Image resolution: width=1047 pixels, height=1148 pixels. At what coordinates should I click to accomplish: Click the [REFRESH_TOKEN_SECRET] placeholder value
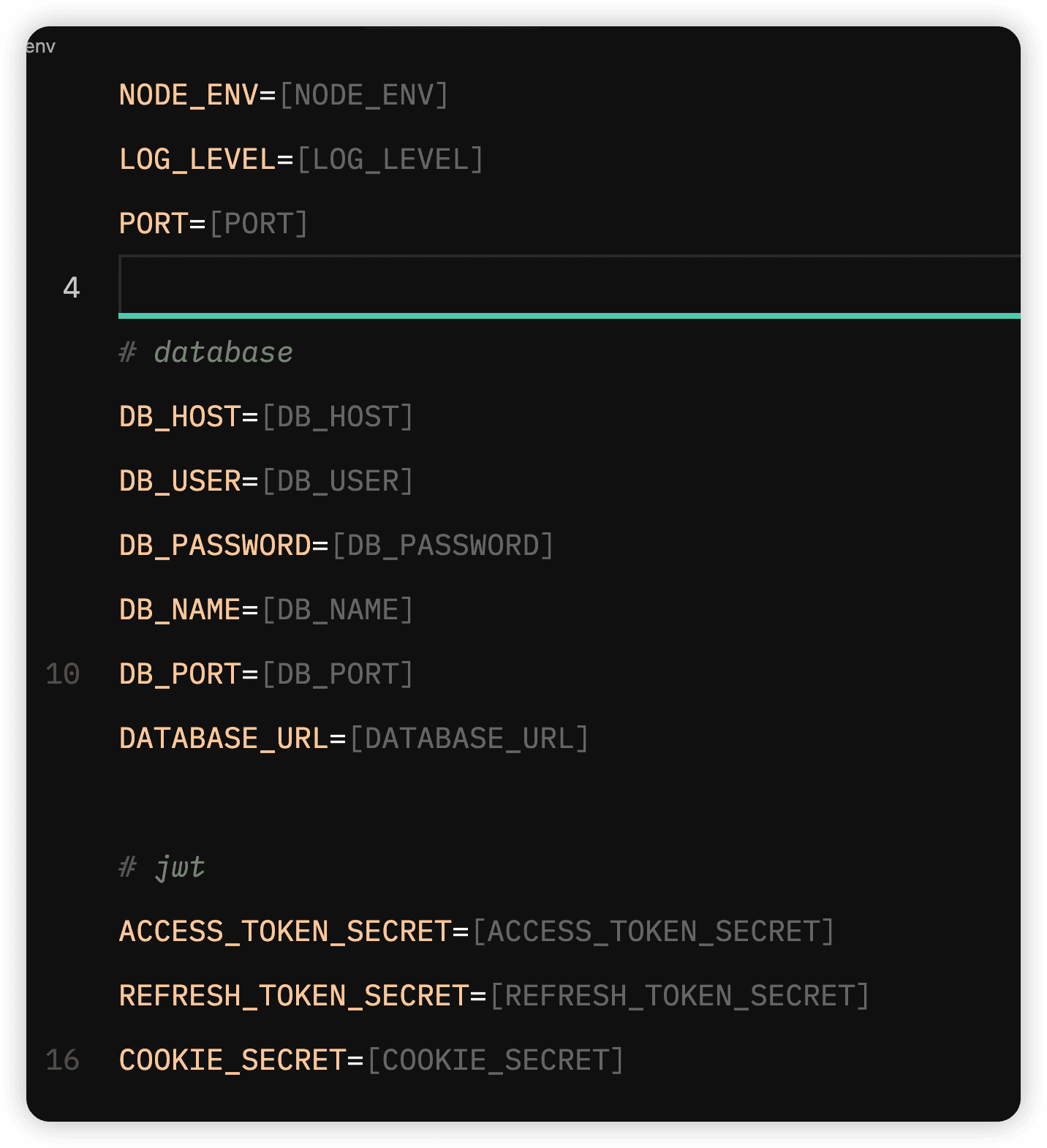click(679, 996)
